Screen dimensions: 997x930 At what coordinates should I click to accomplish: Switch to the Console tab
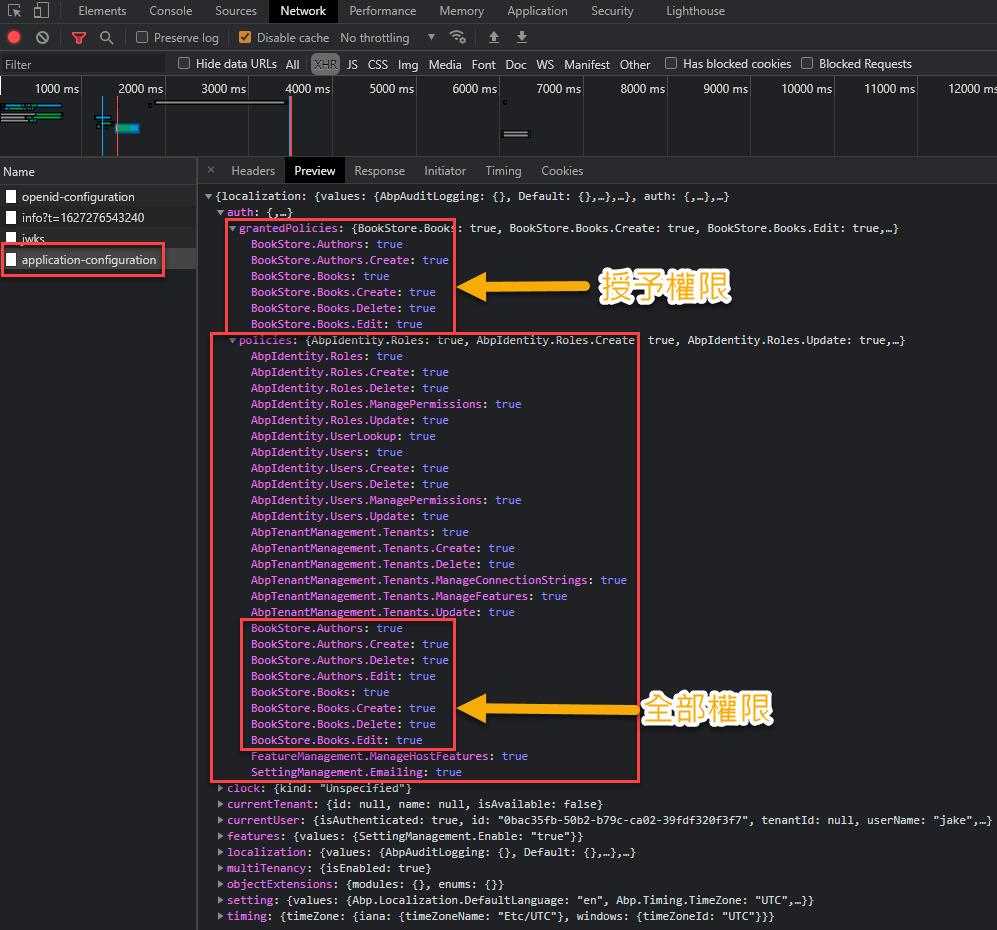pos(170,11)
